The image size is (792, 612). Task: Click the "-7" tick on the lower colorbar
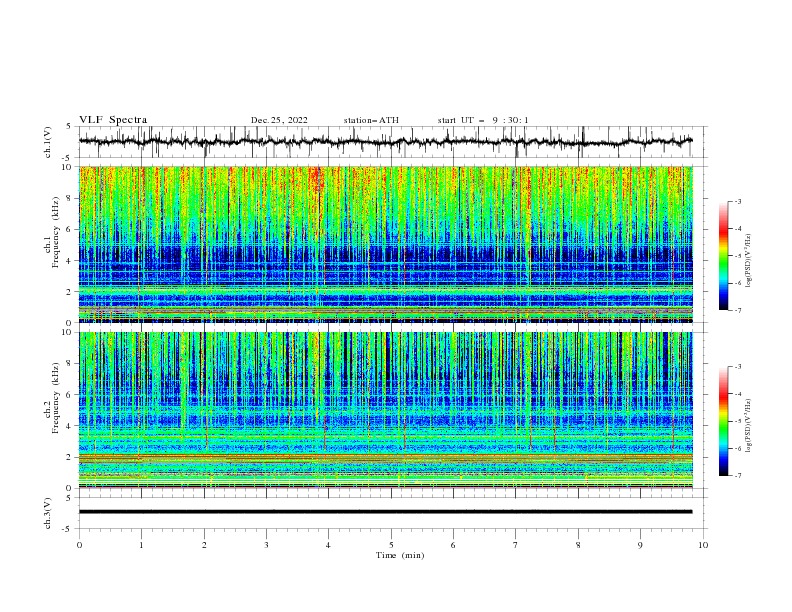point(738,476)
